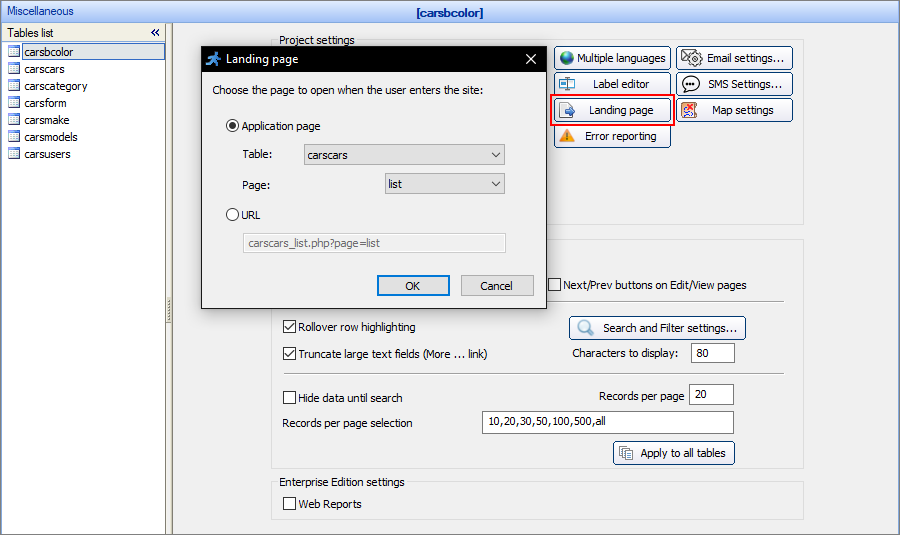
Task: Click the Label editor icon
Action: [567, 84]
